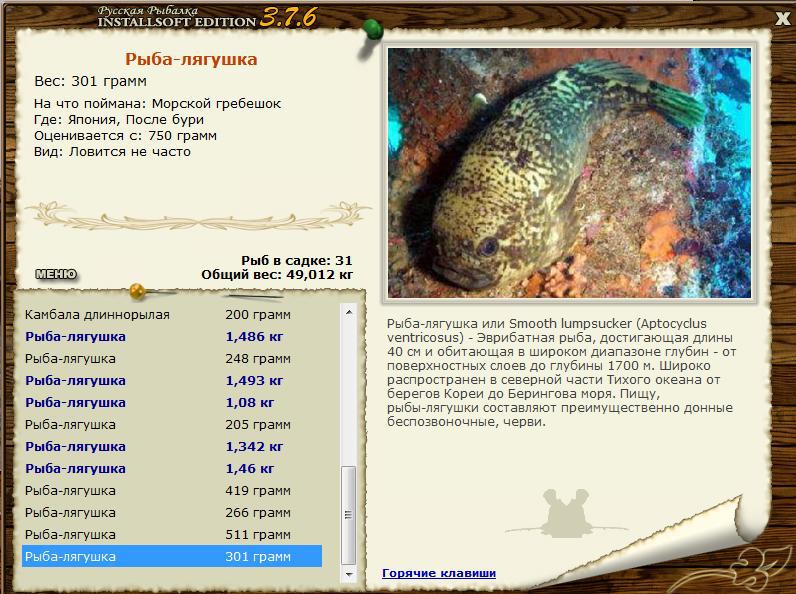Click the lumpsucker fish photo

coord(569,173)
